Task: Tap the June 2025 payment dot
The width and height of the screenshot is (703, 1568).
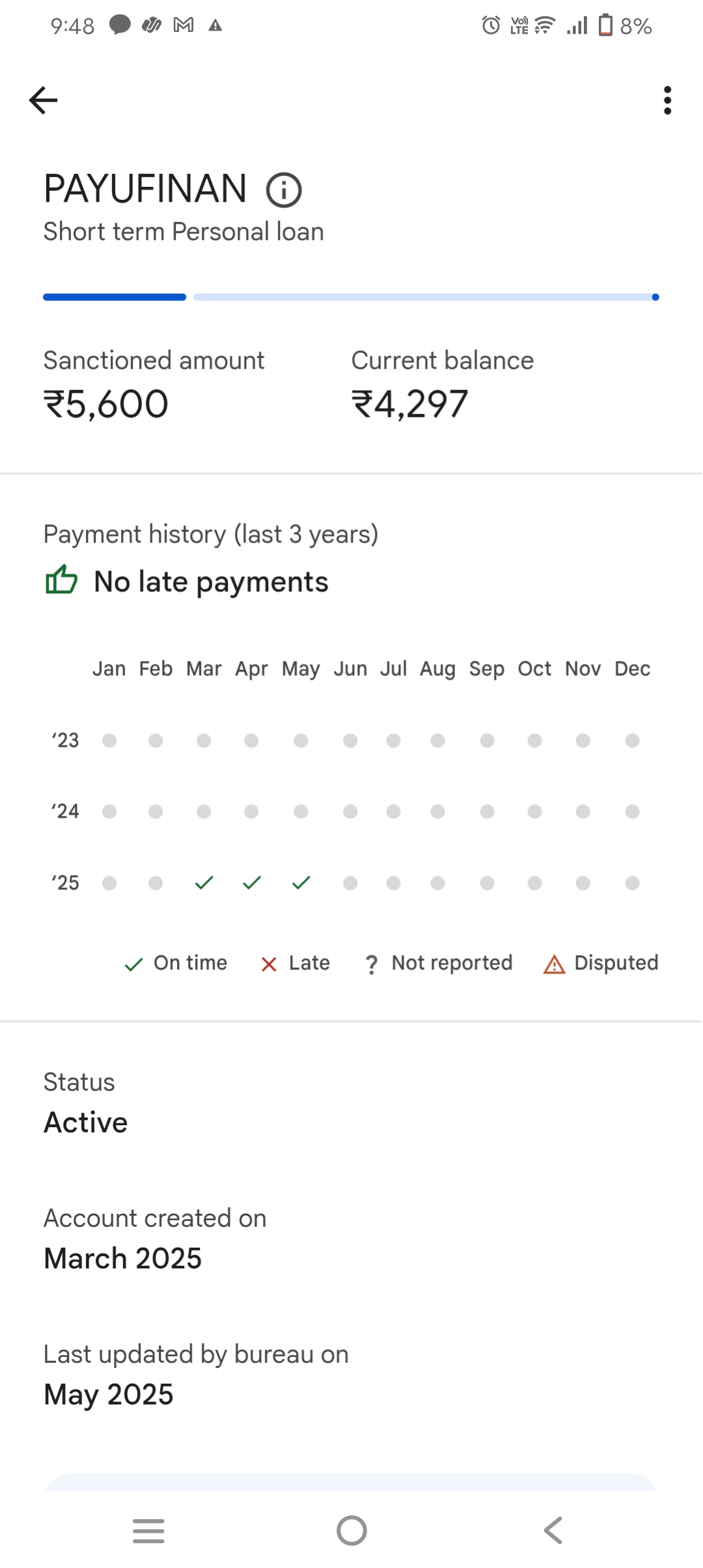Action: pos(350,883)
